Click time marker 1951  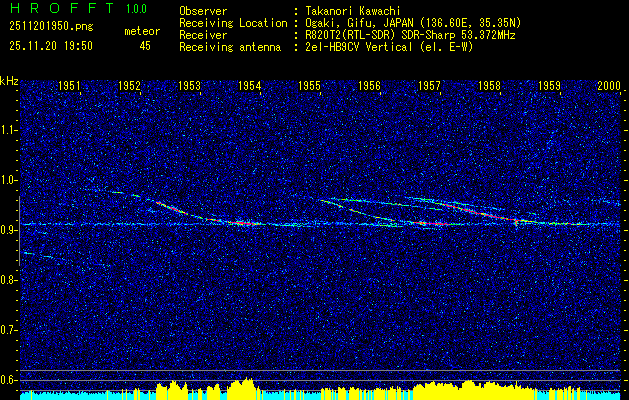[69, 86]
